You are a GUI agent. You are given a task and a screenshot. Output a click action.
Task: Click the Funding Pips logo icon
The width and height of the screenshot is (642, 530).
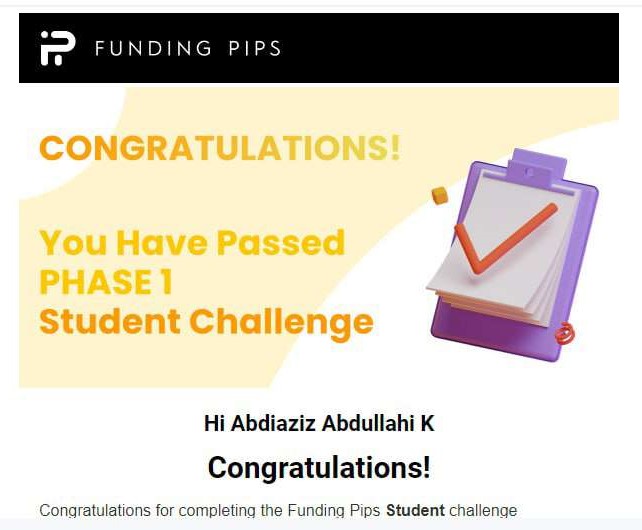(x=57, y=48)
